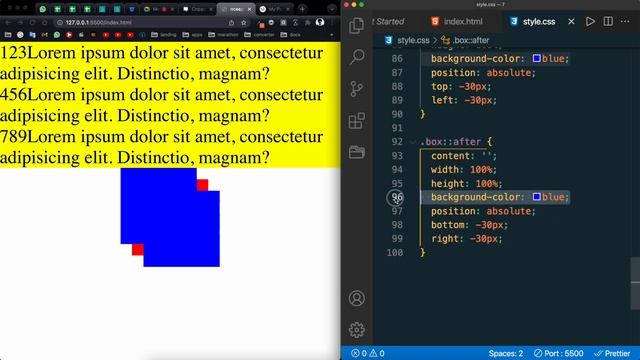
Task: Switch to the WhatsApp browser tab
Action: [43, 9]
